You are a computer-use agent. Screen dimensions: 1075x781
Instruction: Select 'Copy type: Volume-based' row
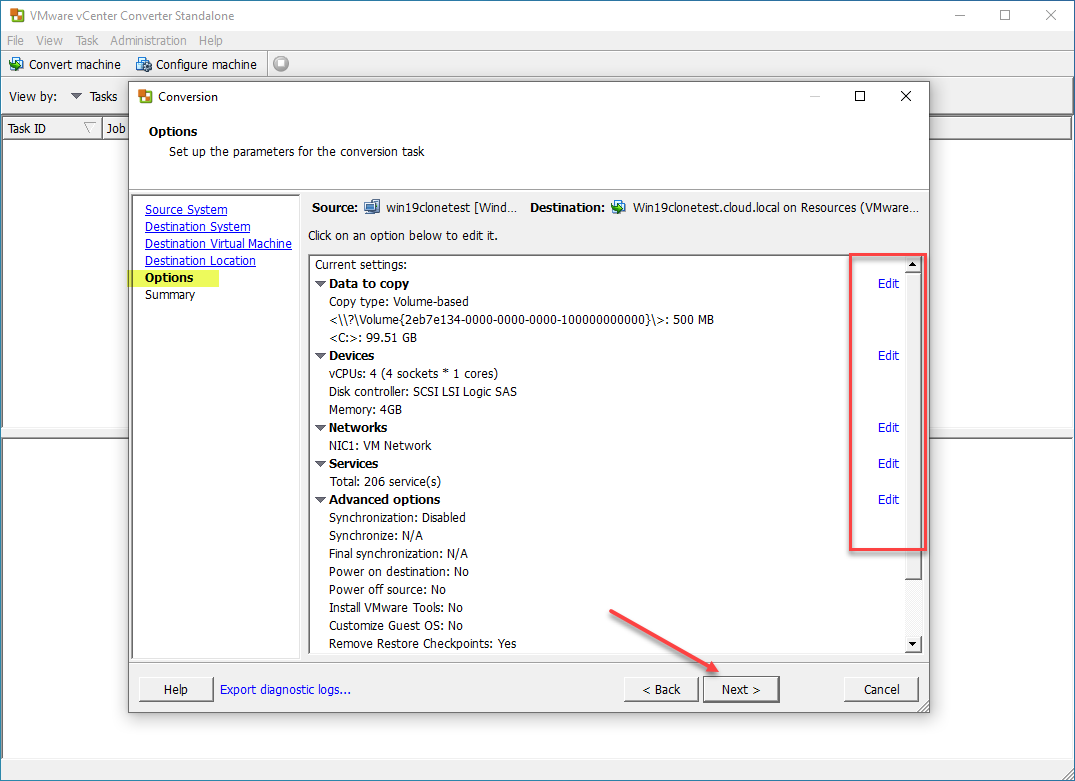[x=399, y=302]
